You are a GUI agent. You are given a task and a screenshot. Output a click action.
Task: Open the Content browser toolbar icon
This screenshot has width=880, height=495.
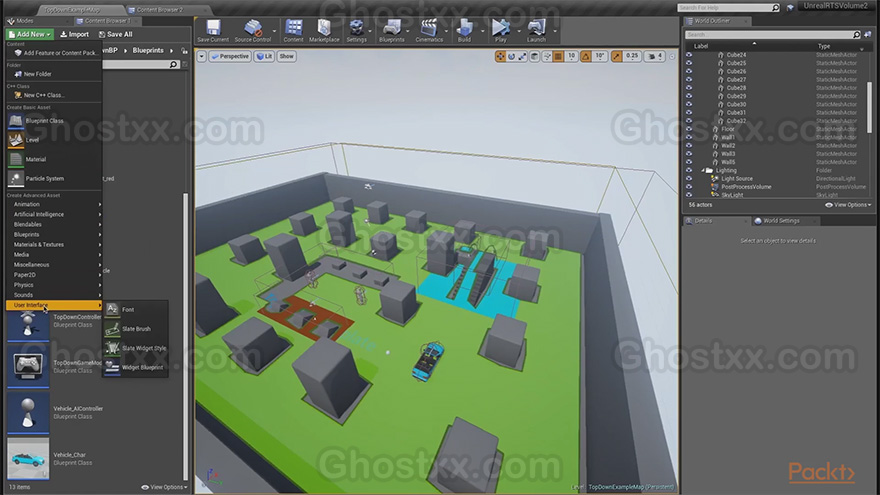293,28
